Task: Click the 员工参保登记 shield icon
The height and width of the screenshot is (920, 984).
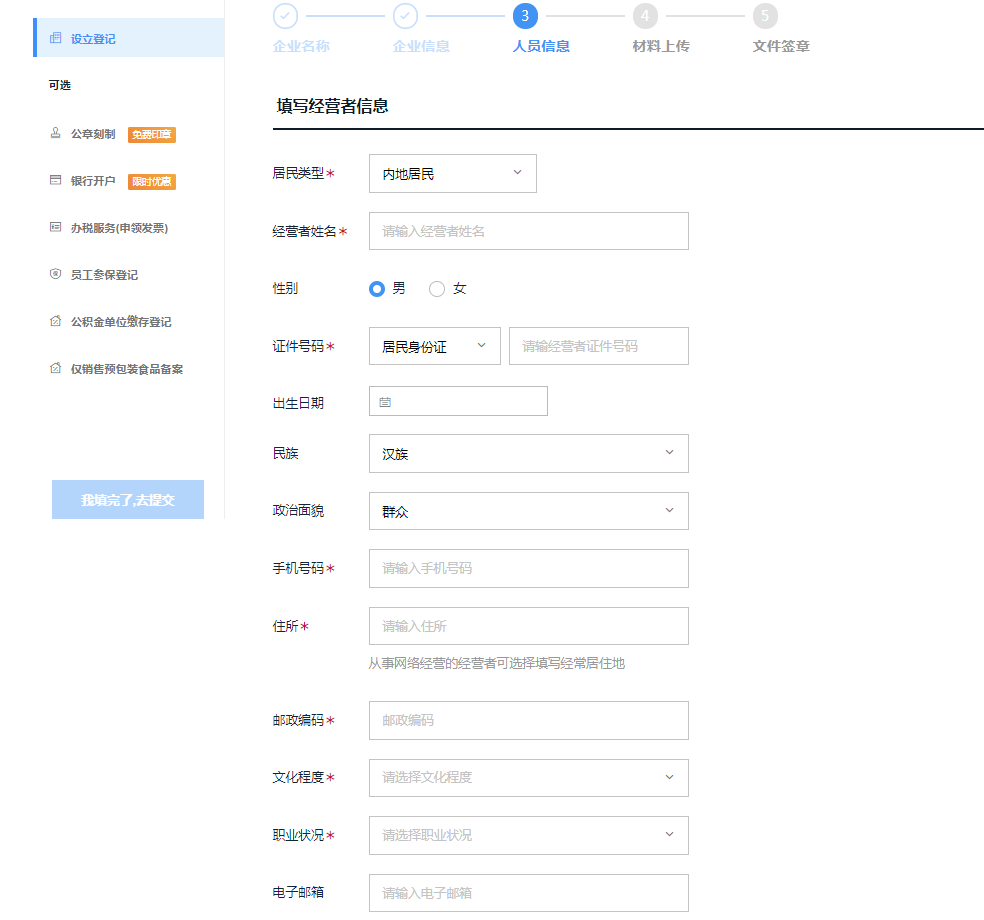Action: [x=55, y=274]
